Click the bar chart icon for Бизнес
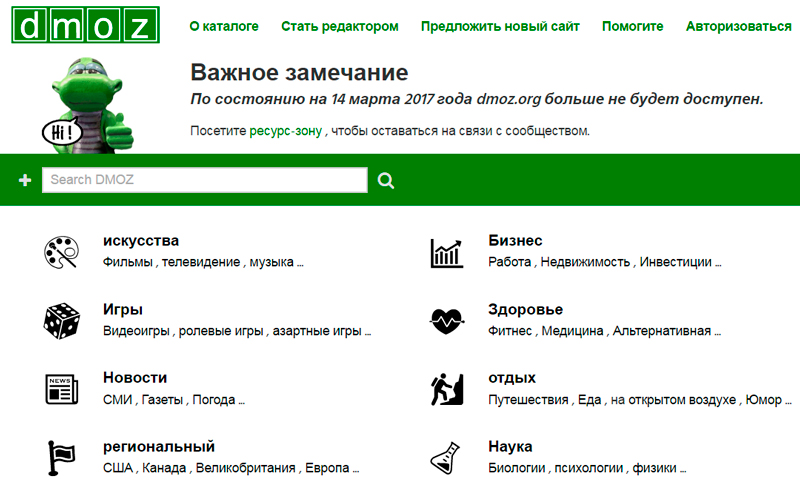This screenshot has height=492, width=800. pos(446,253)
